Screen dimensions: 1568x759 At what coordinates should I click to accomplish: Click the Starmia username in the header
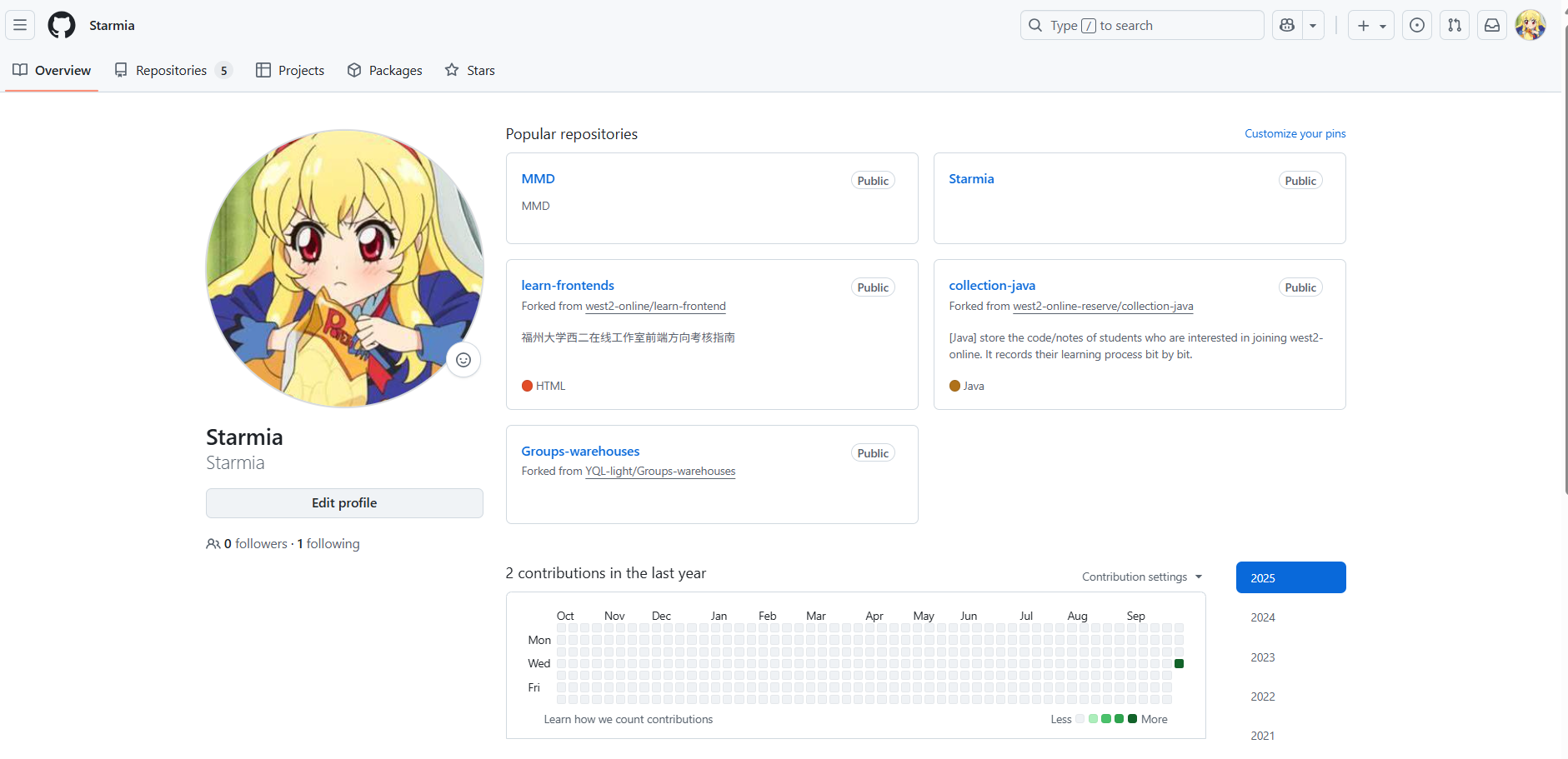pos(112,26)
